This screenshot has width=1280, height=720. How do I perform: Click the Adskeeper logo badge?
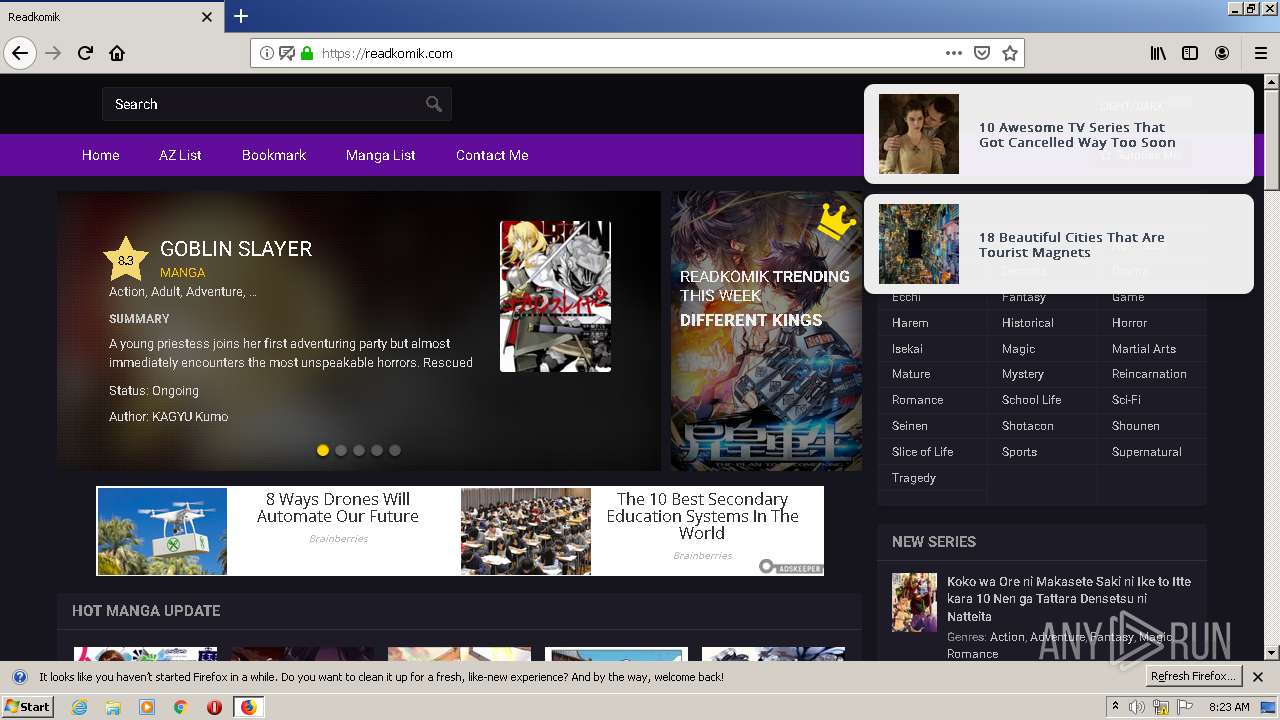click(790, 567)
